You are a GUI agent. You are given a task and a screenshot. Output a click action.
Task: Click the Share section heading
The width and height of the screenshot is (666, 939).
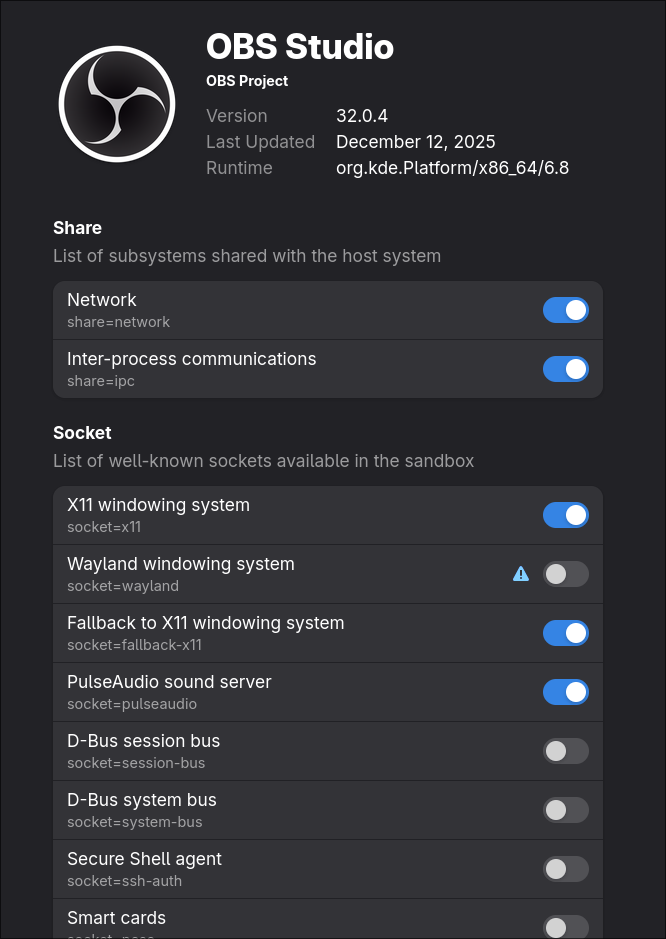[77, 228]
